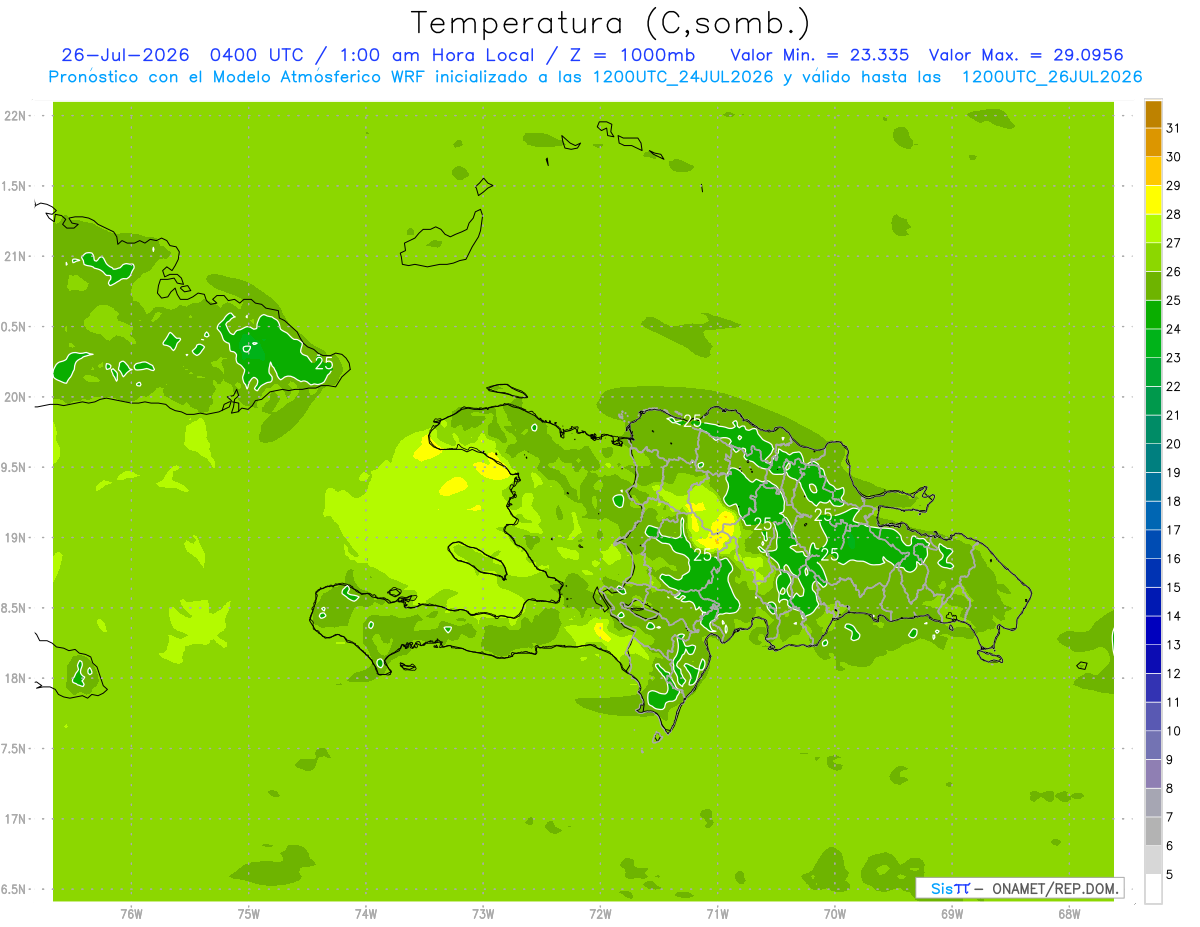Pick the olive green swatch between 25 and 26
The width and height of the screenshot is (1200, 927).
click(x=1153, y=287)
